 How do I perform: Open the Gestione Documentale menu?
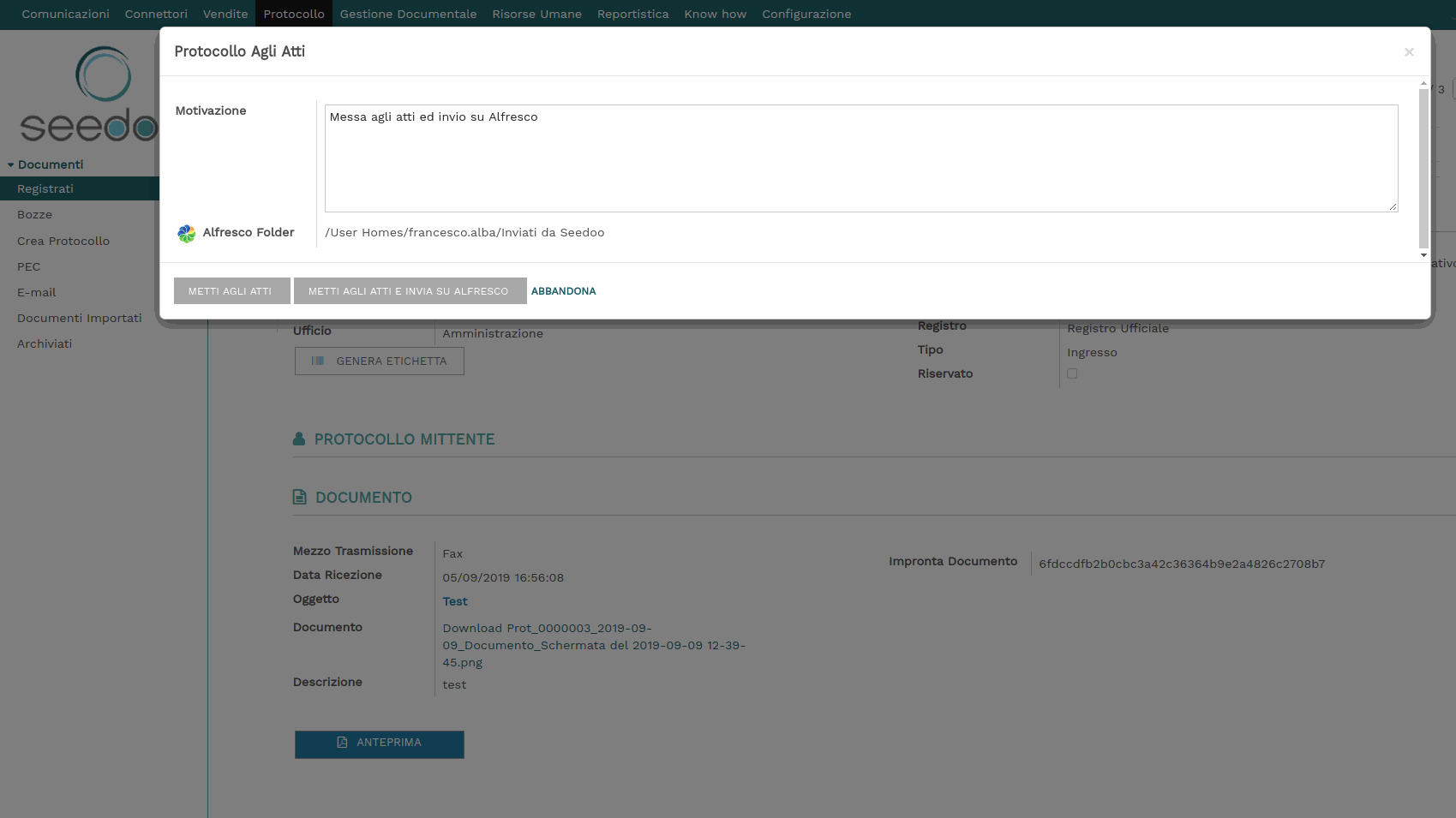[408, 14]
